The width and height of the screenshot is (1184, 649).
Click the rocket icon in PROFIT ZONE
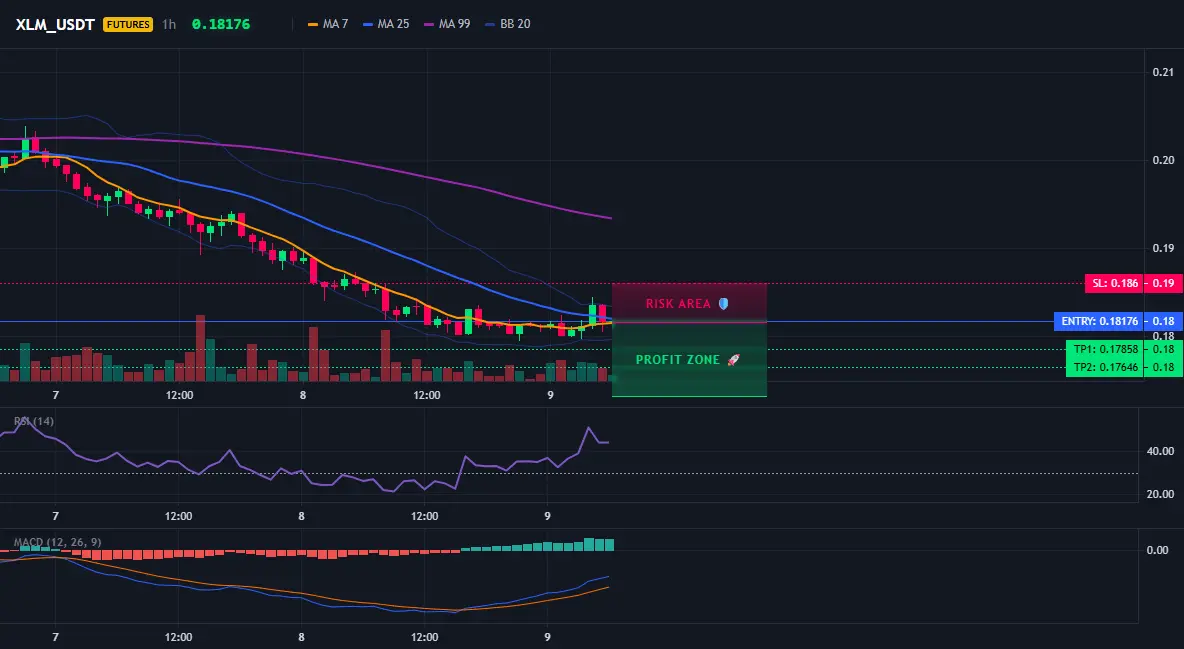tap(733, 360)
